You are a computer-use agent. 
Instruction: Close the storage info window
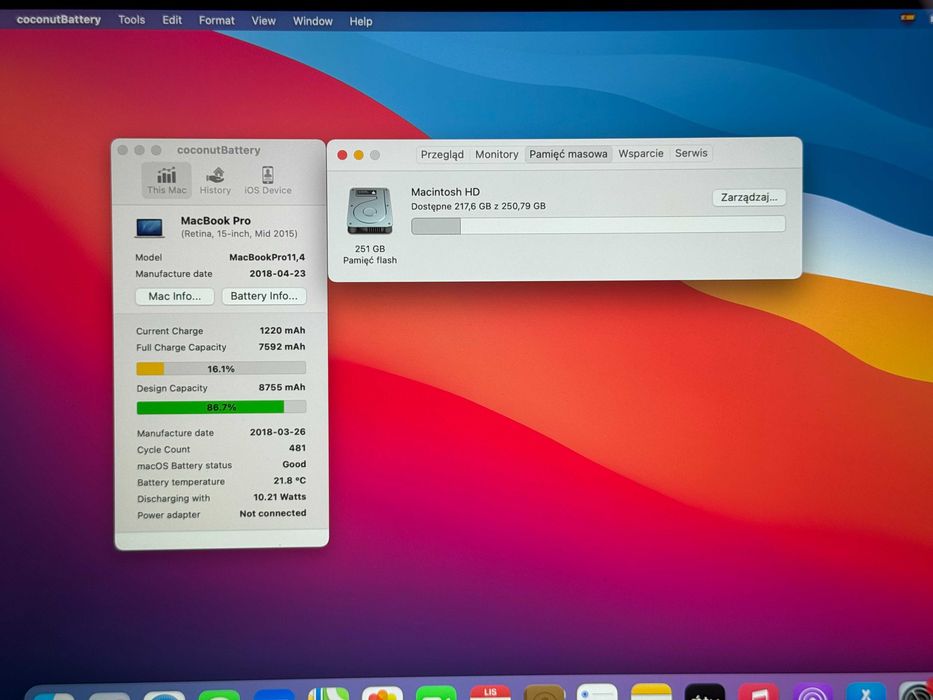click(x=342, y=155)
